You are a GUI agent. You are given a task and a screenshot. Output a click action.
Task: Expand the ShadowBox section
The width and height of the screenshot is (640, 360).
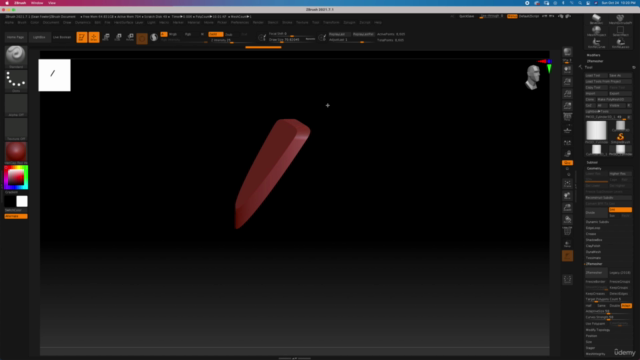coord(594,240)
